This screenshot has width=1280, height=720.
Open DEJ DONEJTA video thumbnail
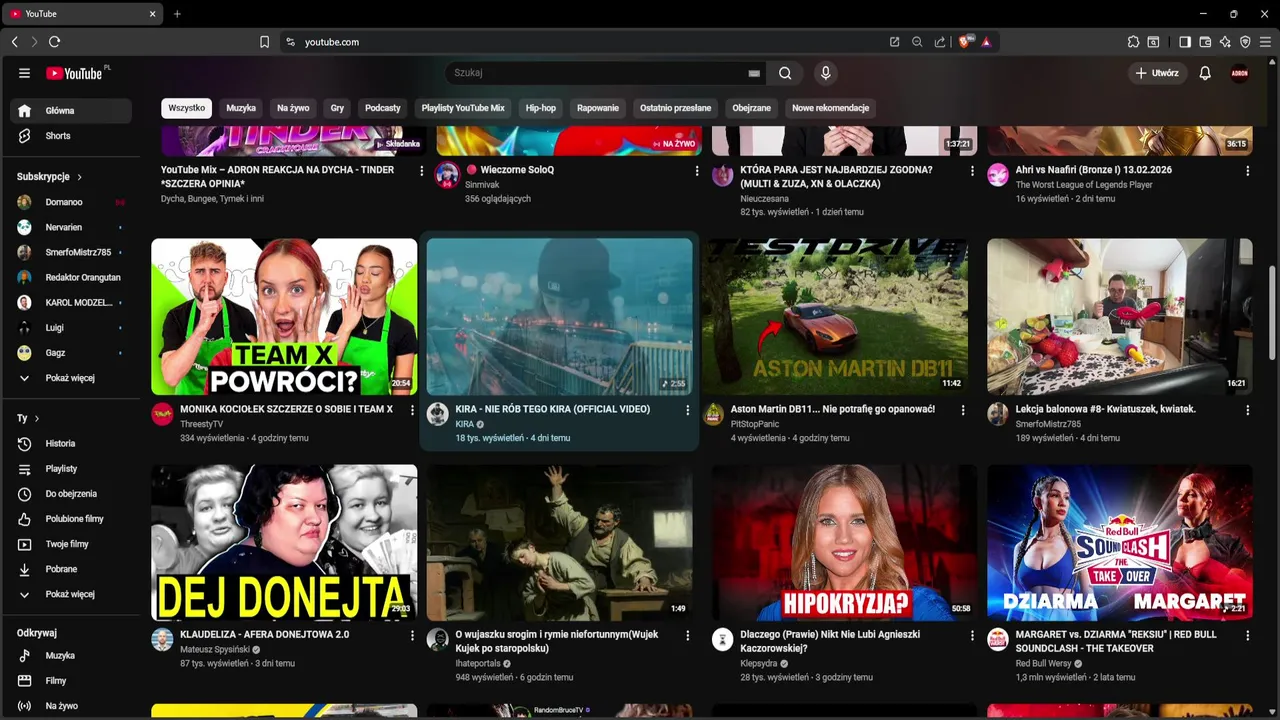pos(284,542)
